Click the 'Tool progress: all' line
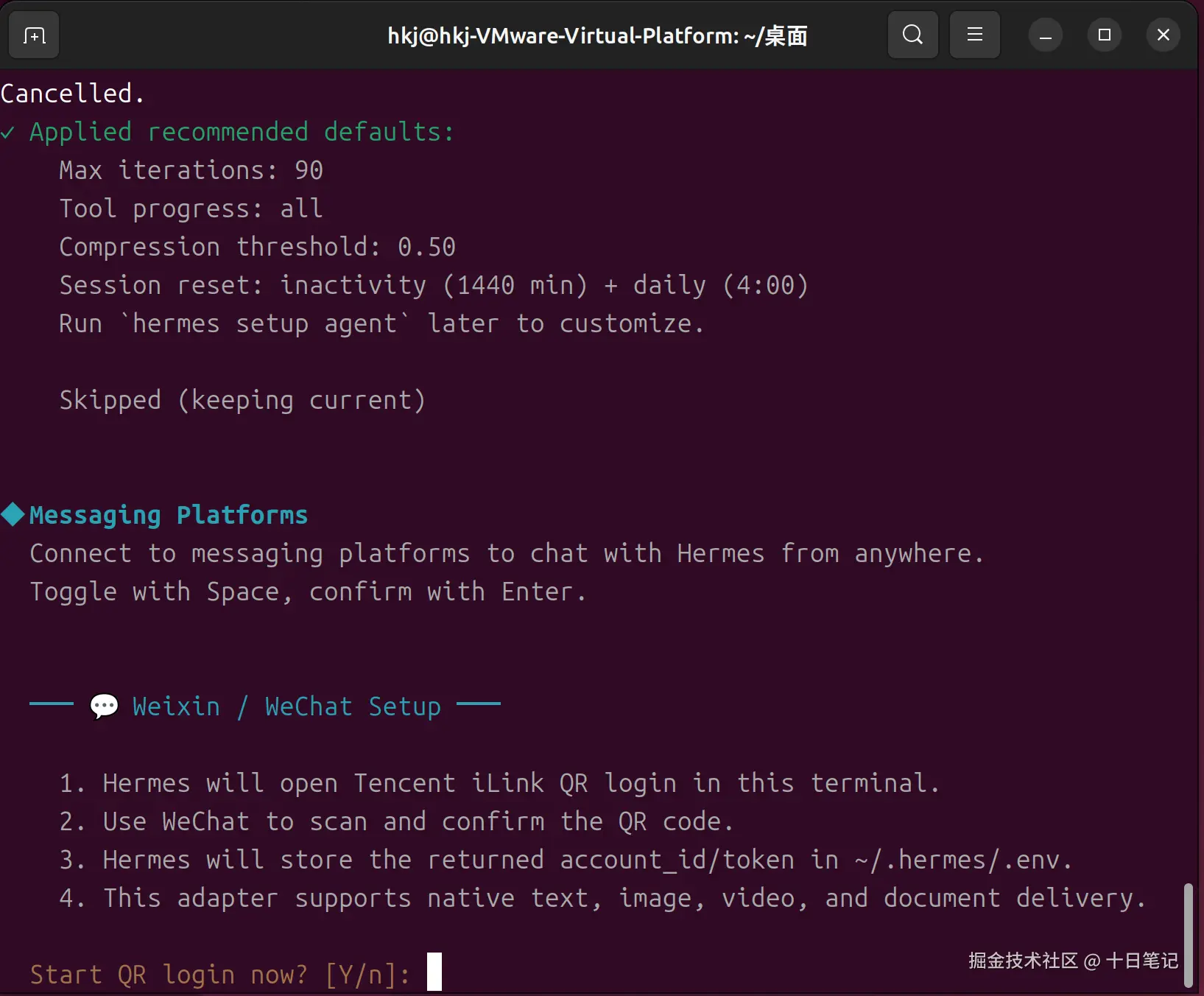 tap(191, 208)
